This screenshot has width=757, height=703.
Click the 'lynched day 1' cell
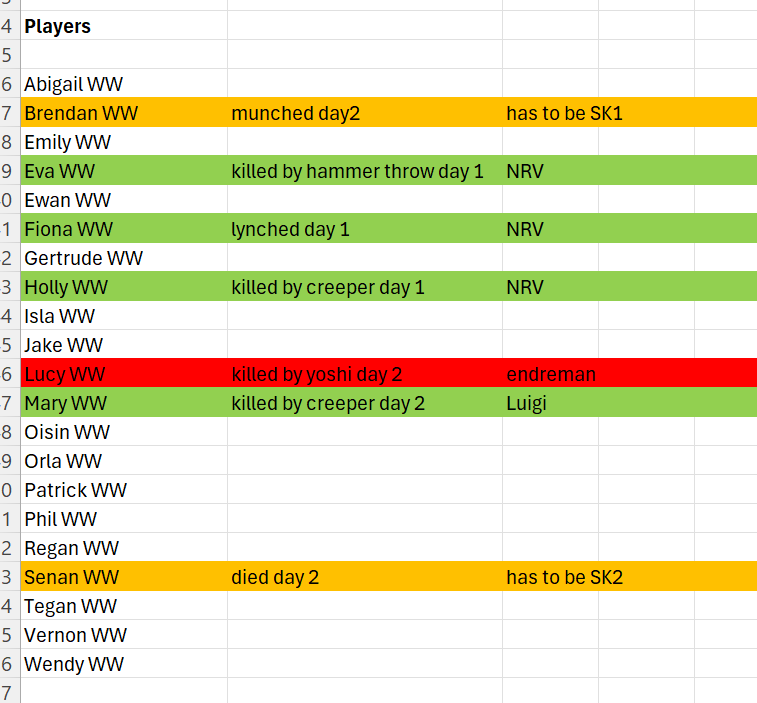(x=365, y=228)
